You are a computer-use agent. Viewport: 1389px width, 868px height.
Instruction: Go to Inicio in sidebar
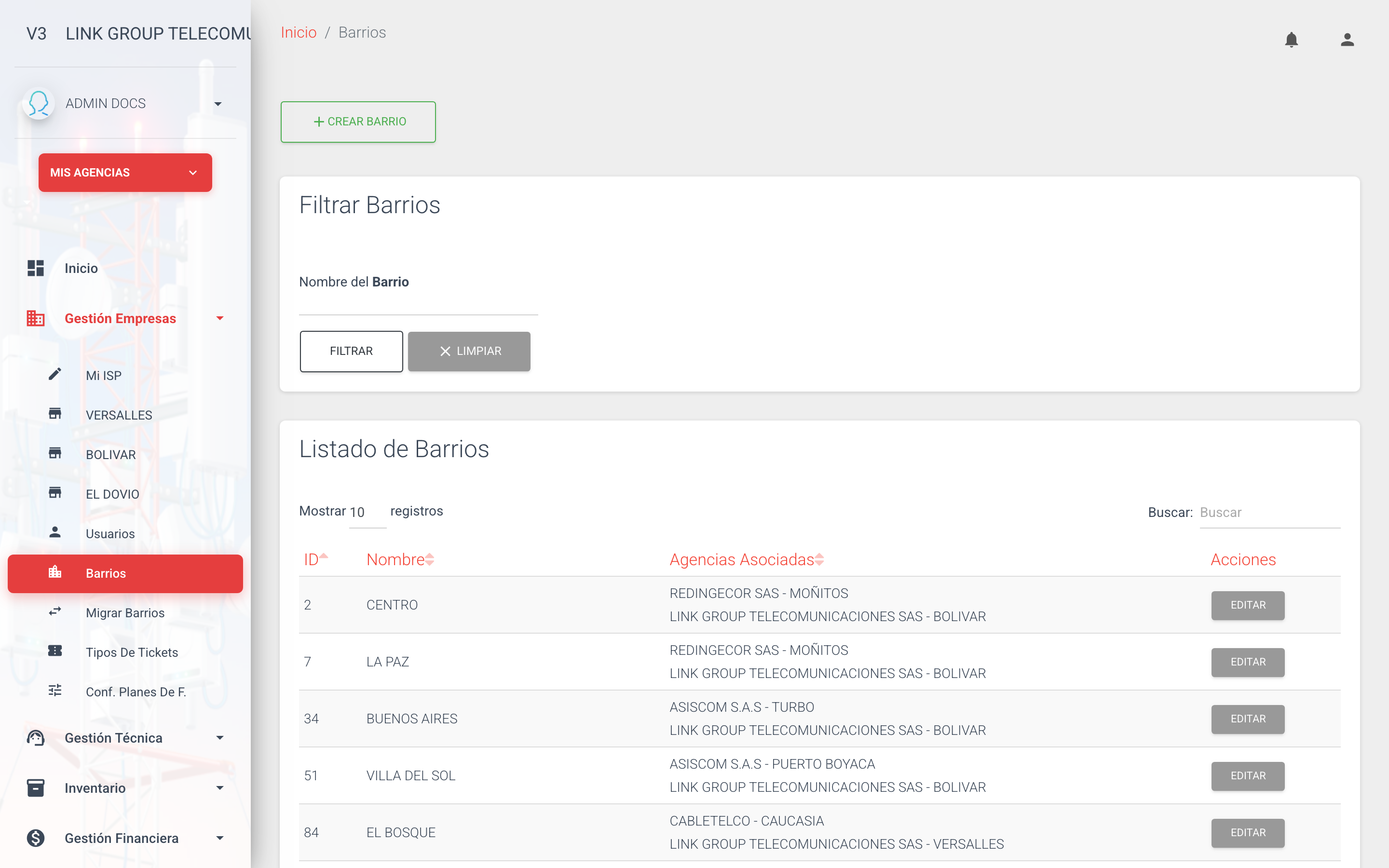(125, 268)
